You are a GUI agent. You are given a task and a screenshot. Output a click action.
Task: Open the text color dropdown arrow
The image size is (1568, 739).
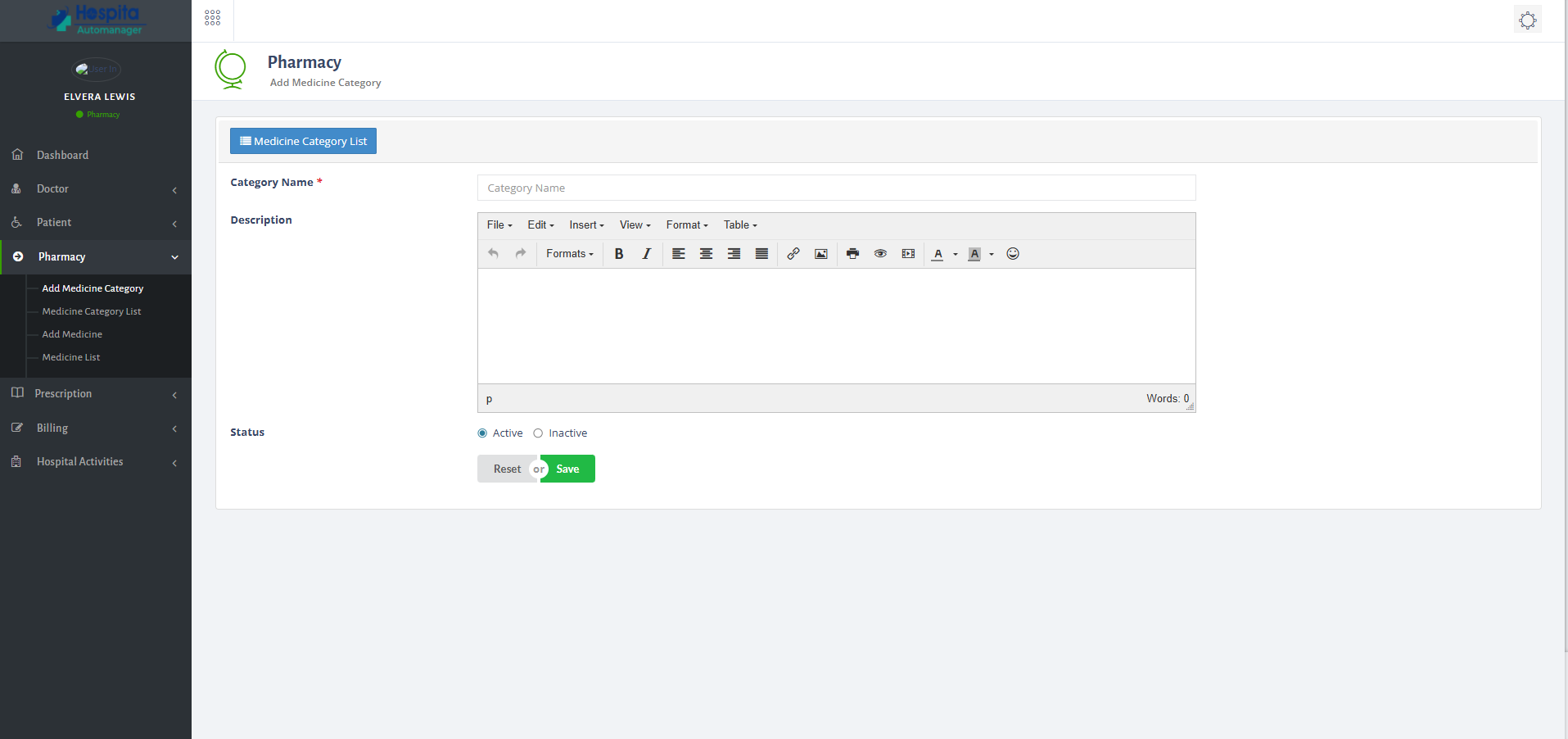coord(954,254)
